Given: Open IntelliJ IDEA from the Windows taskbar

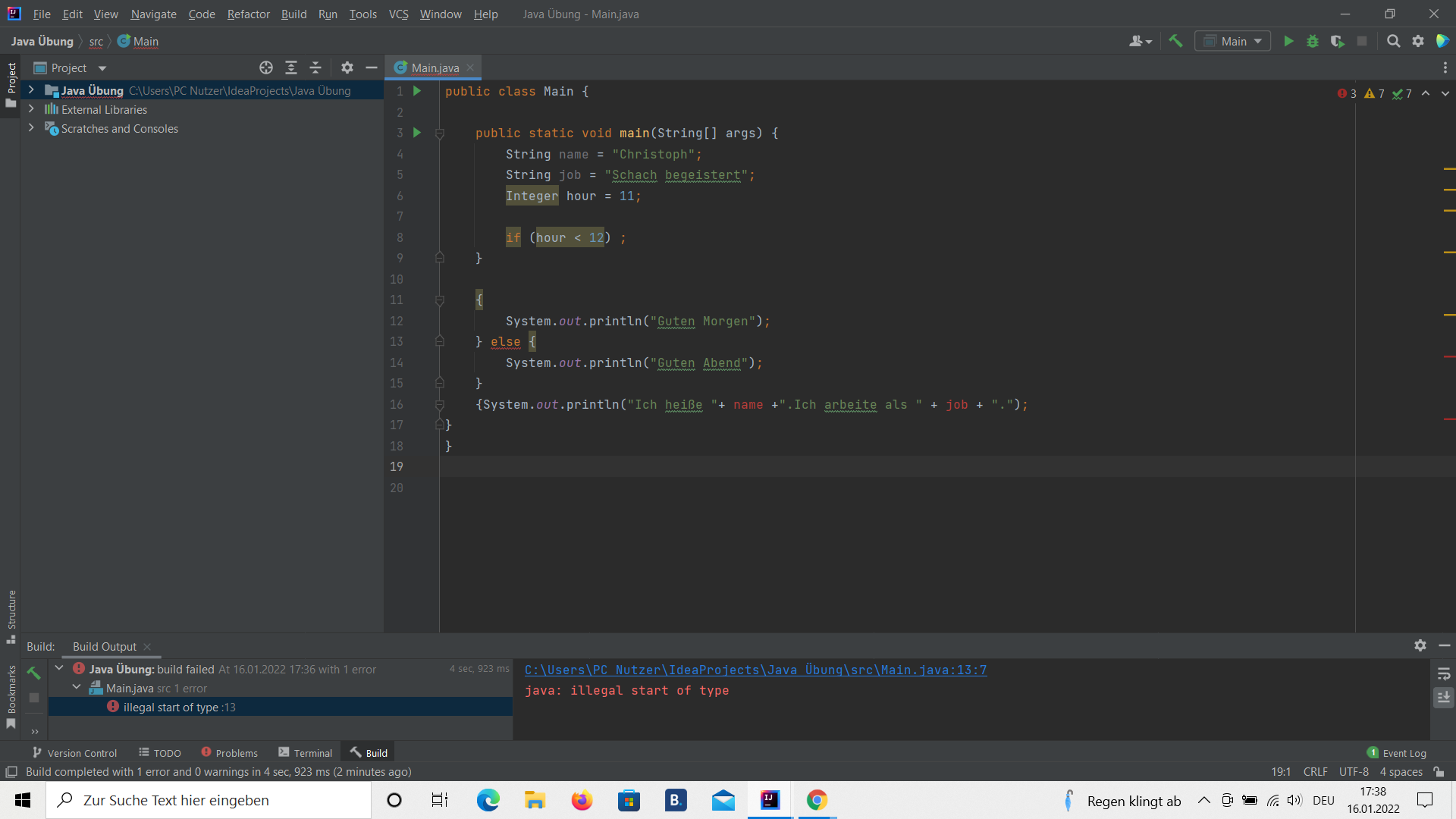Looking at the screenshot, I should (770, 800).
